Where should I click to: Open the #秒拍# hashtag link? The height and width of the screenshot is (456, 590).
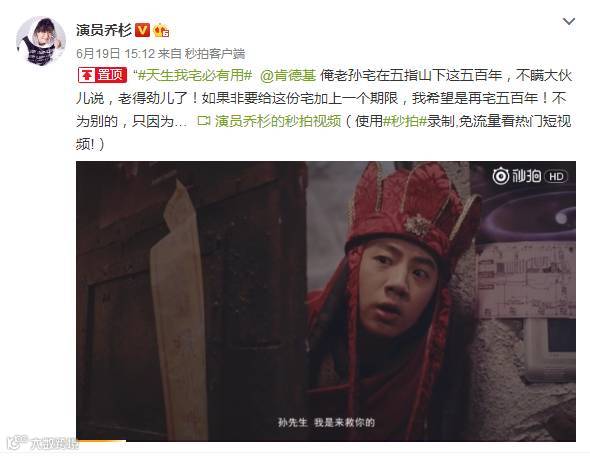[x=404, y=121]
